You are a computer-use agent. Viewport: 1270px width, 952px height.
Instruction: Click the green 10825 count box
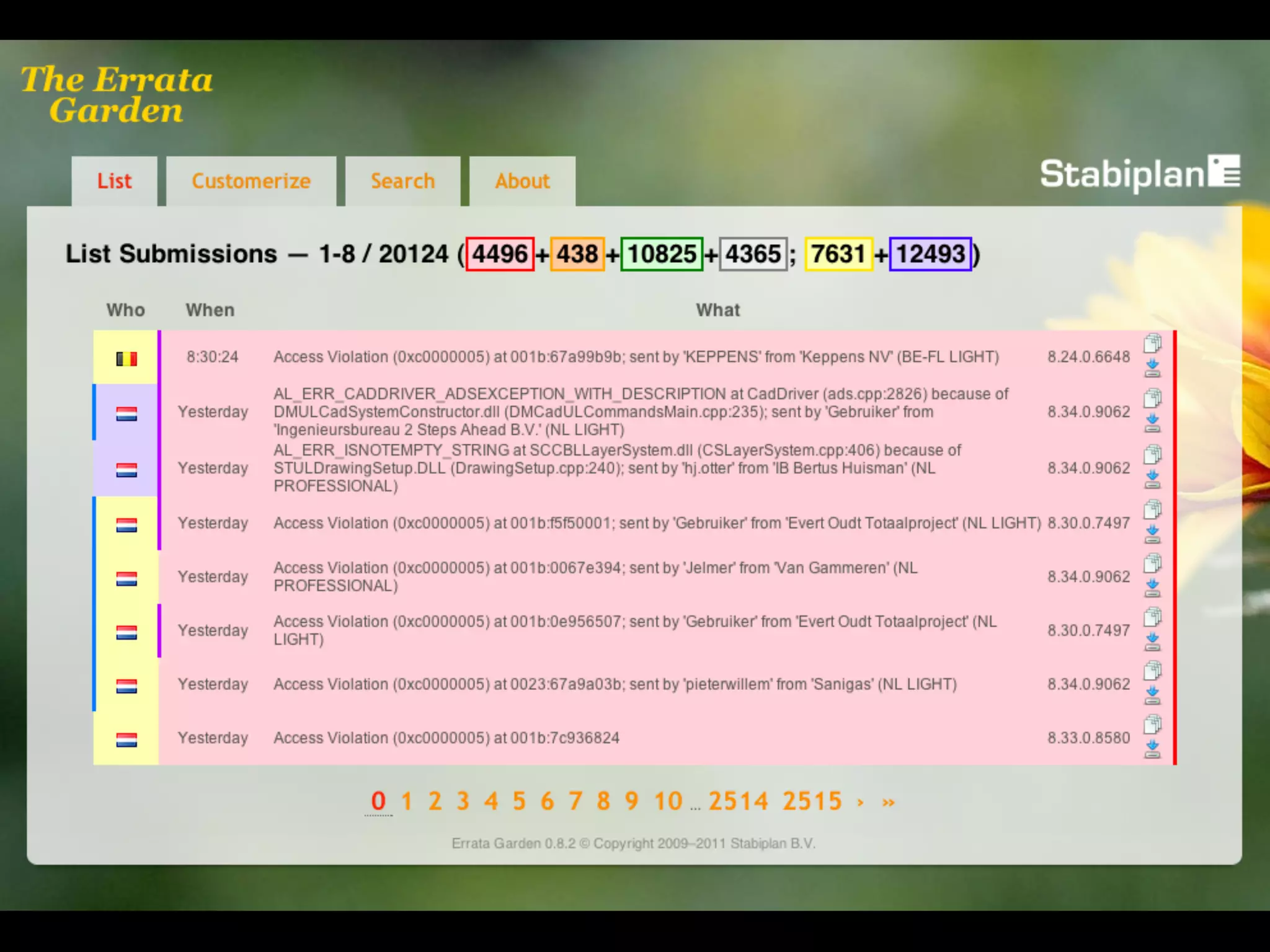point(662,254)
